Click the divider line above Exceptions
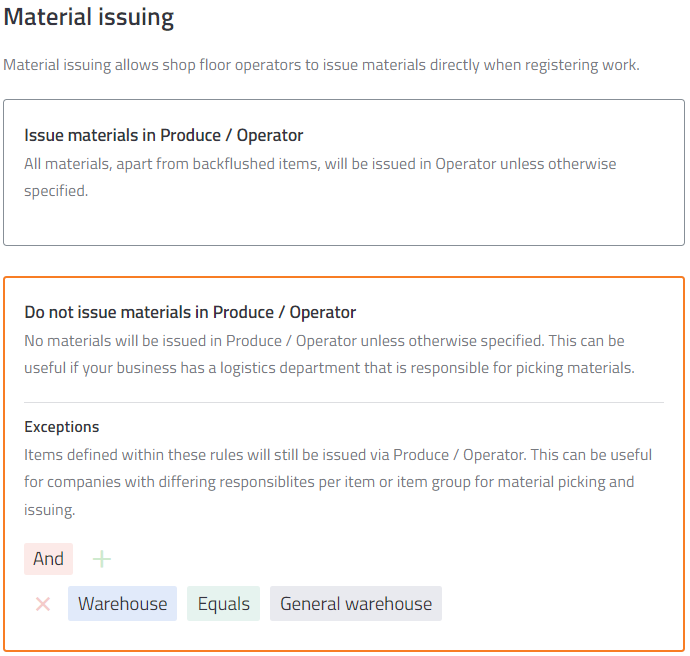The width and height of the screenshot is (690, 656). [344, 403]
